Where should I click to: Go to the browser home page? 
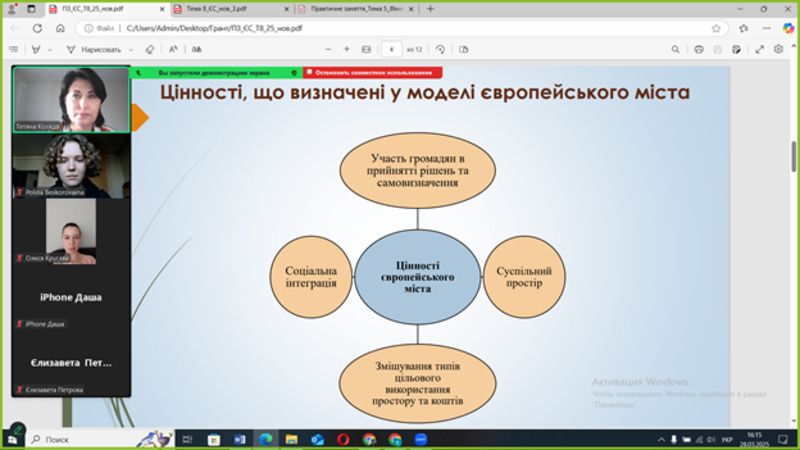60,29
